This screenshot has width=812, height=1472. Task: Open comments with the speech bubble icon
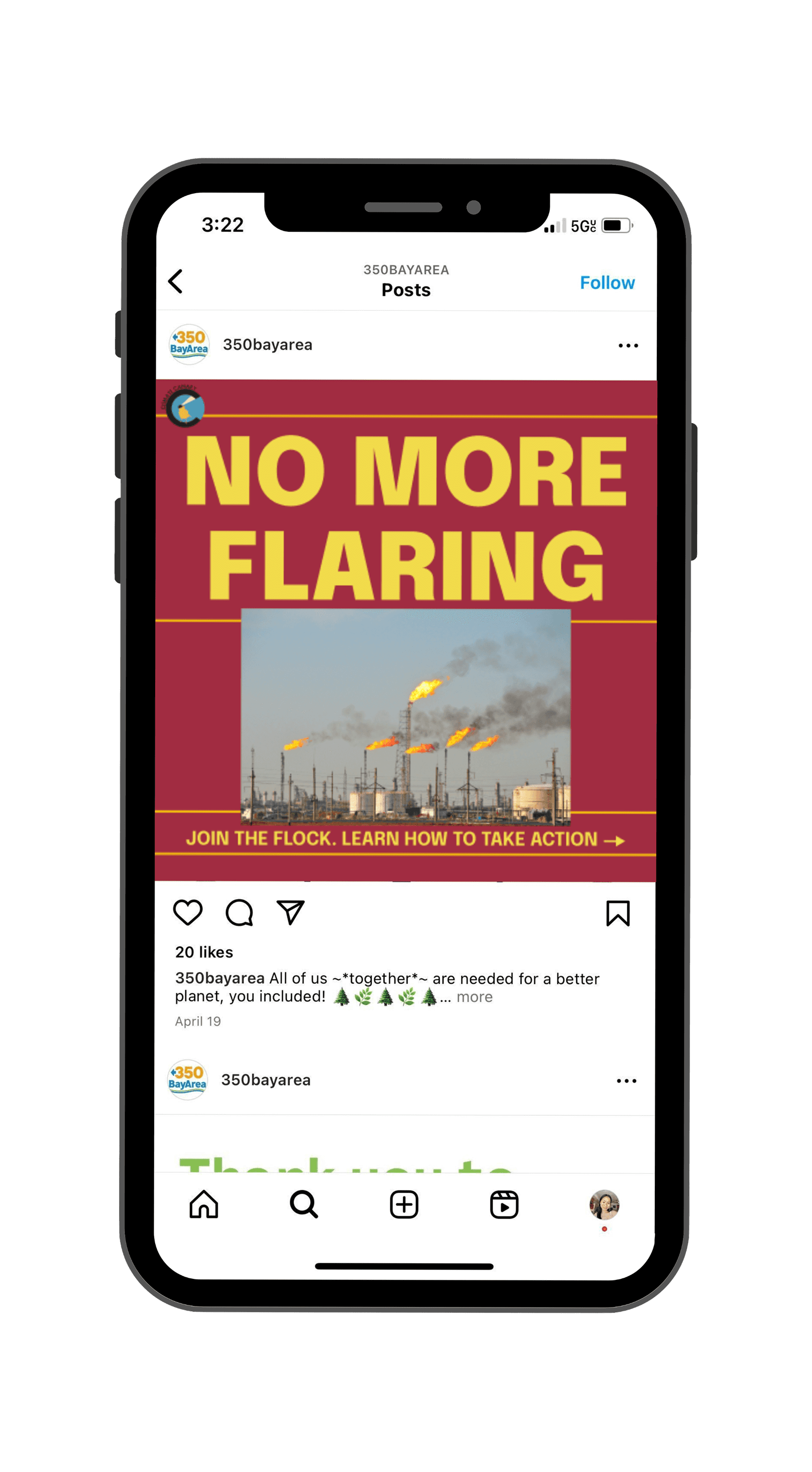(x=239, y=912)
